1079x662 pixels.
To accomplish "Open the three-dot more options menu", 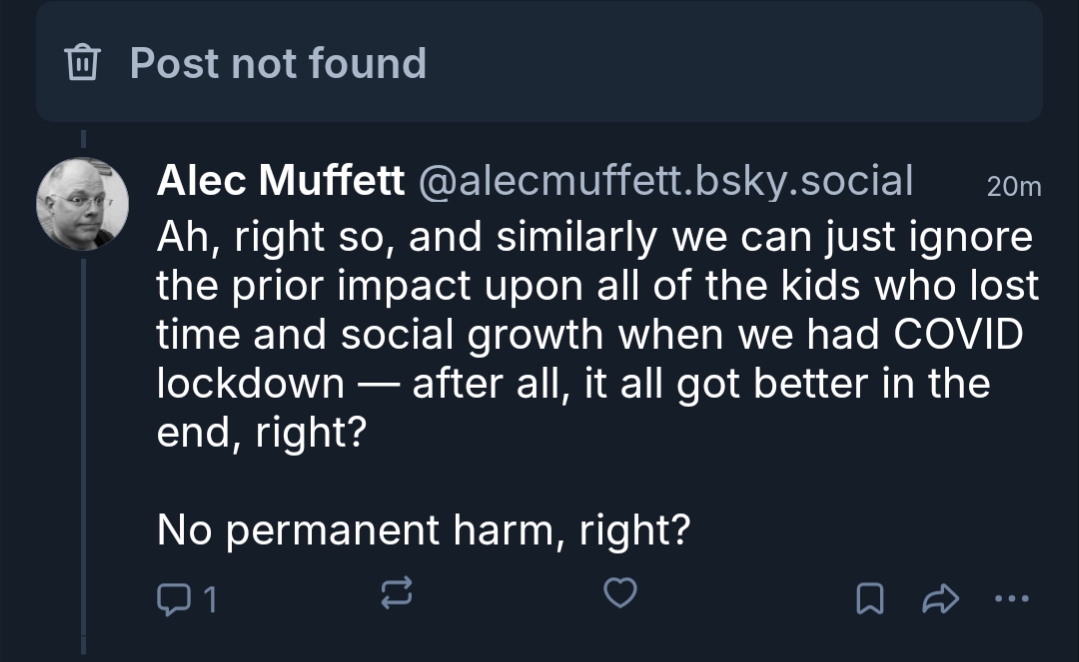I will (1011, 598).
